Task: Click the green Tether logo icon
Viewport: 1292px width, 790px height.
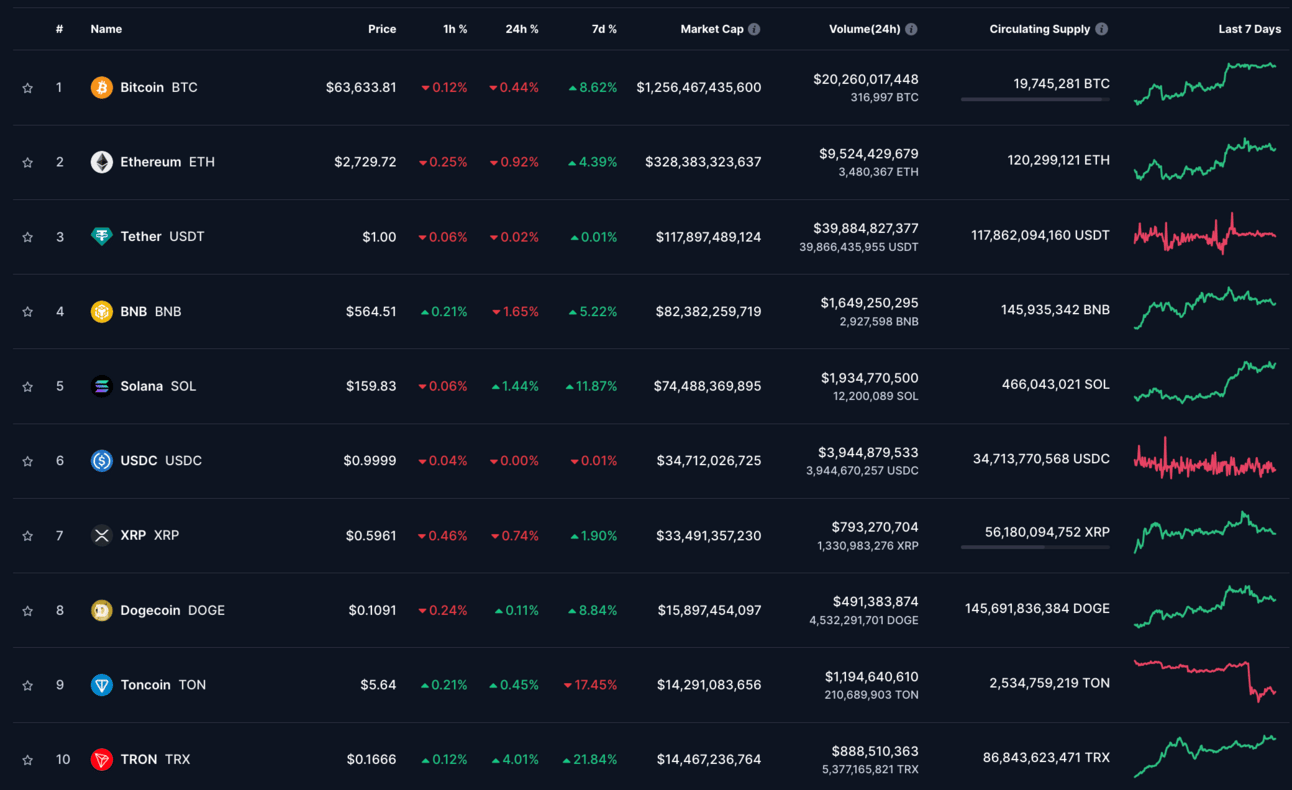Action: tap(102, 237)
